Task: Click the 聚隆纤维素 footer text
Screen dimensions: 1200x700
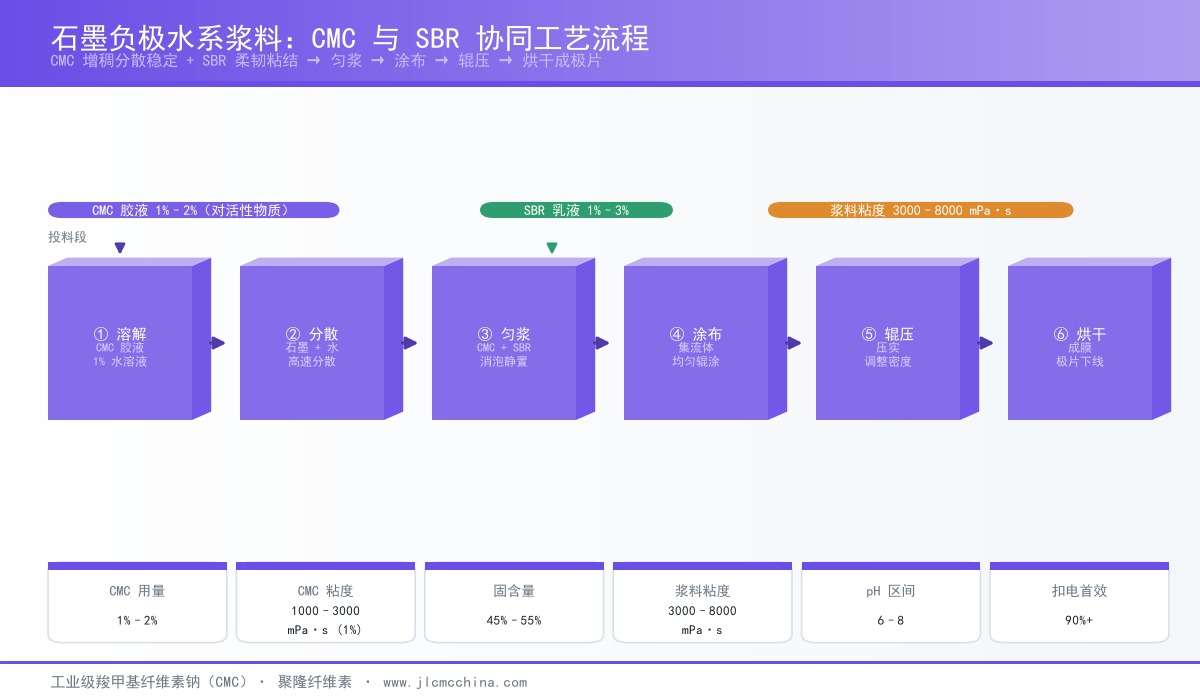Action: pos(315,682)
